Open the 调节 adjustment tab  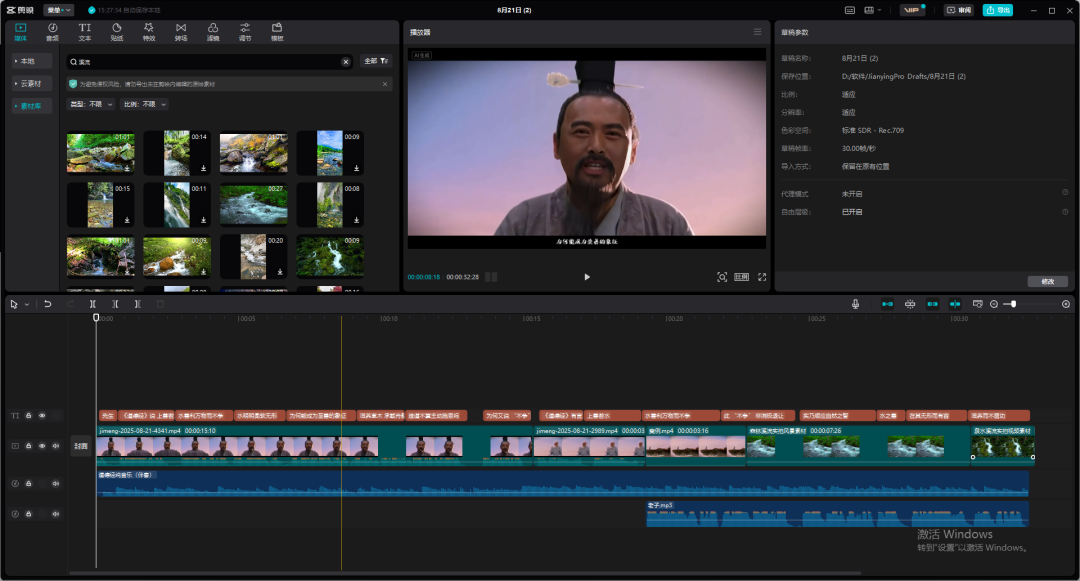tap(245, 32)
